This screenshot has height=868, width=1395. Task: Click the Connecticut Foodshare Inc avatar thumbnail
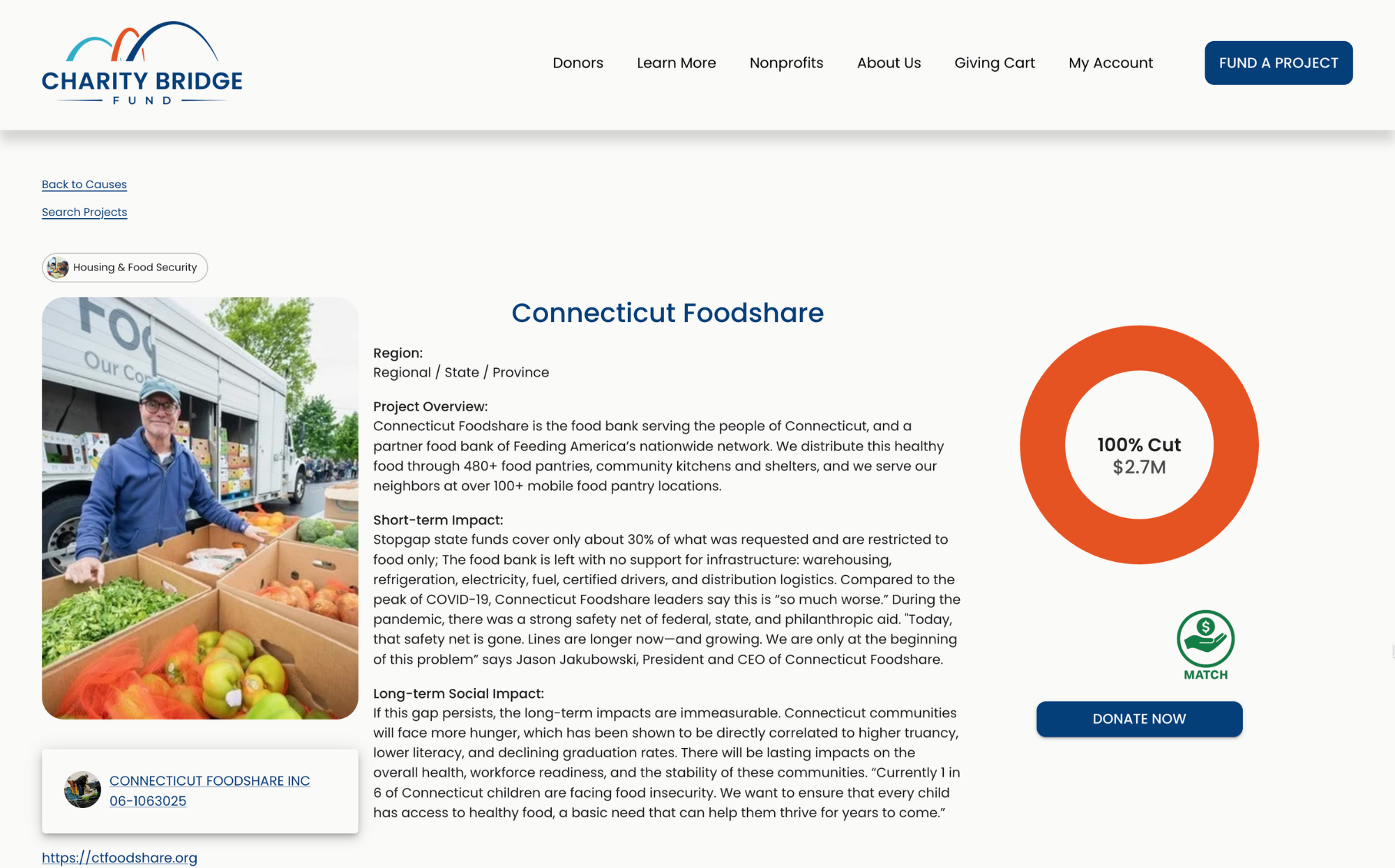pos(82,790)
